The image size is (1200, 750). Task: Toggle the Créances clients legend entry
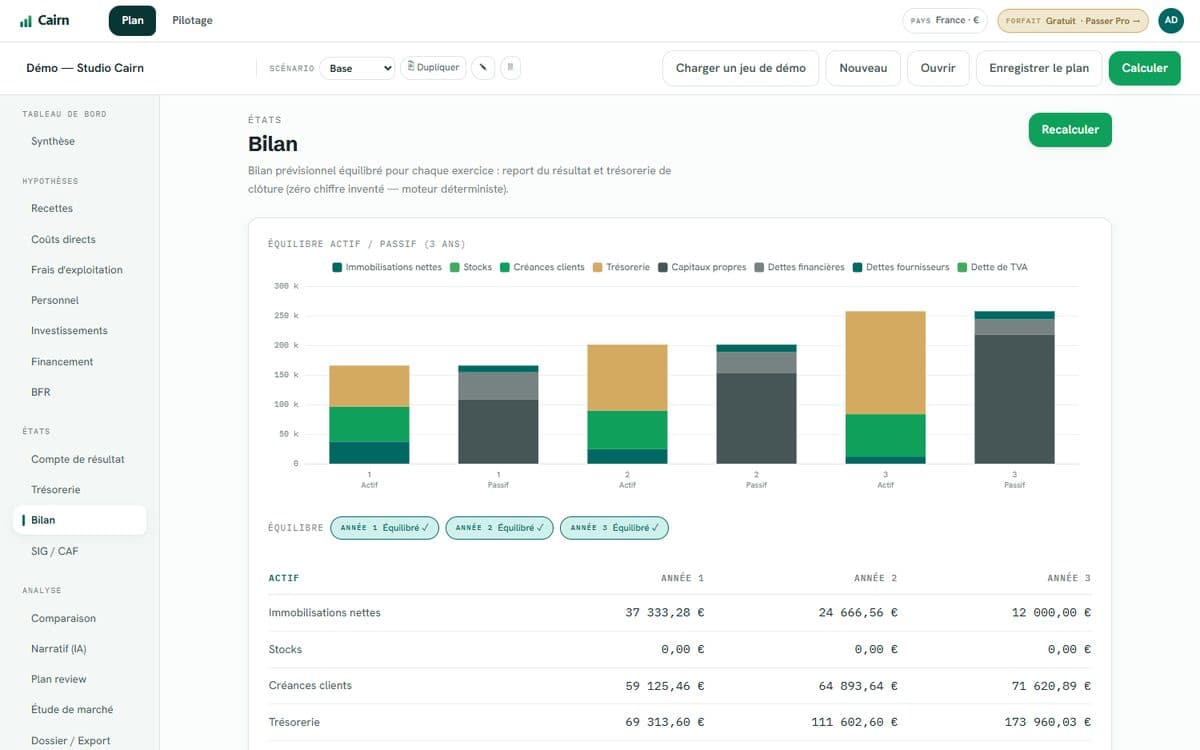[542, 267]
